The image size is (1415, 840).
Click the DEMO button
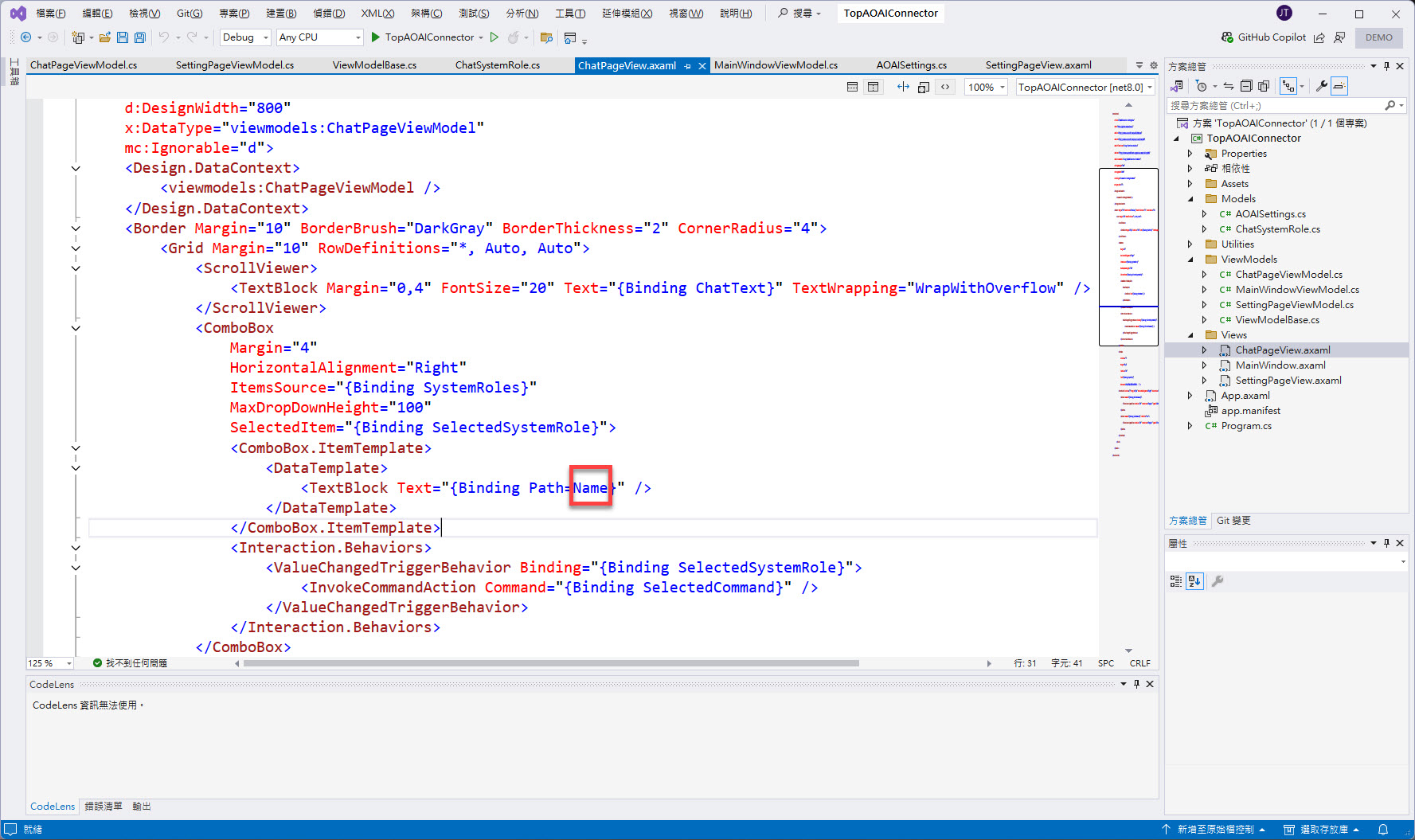1379,37
